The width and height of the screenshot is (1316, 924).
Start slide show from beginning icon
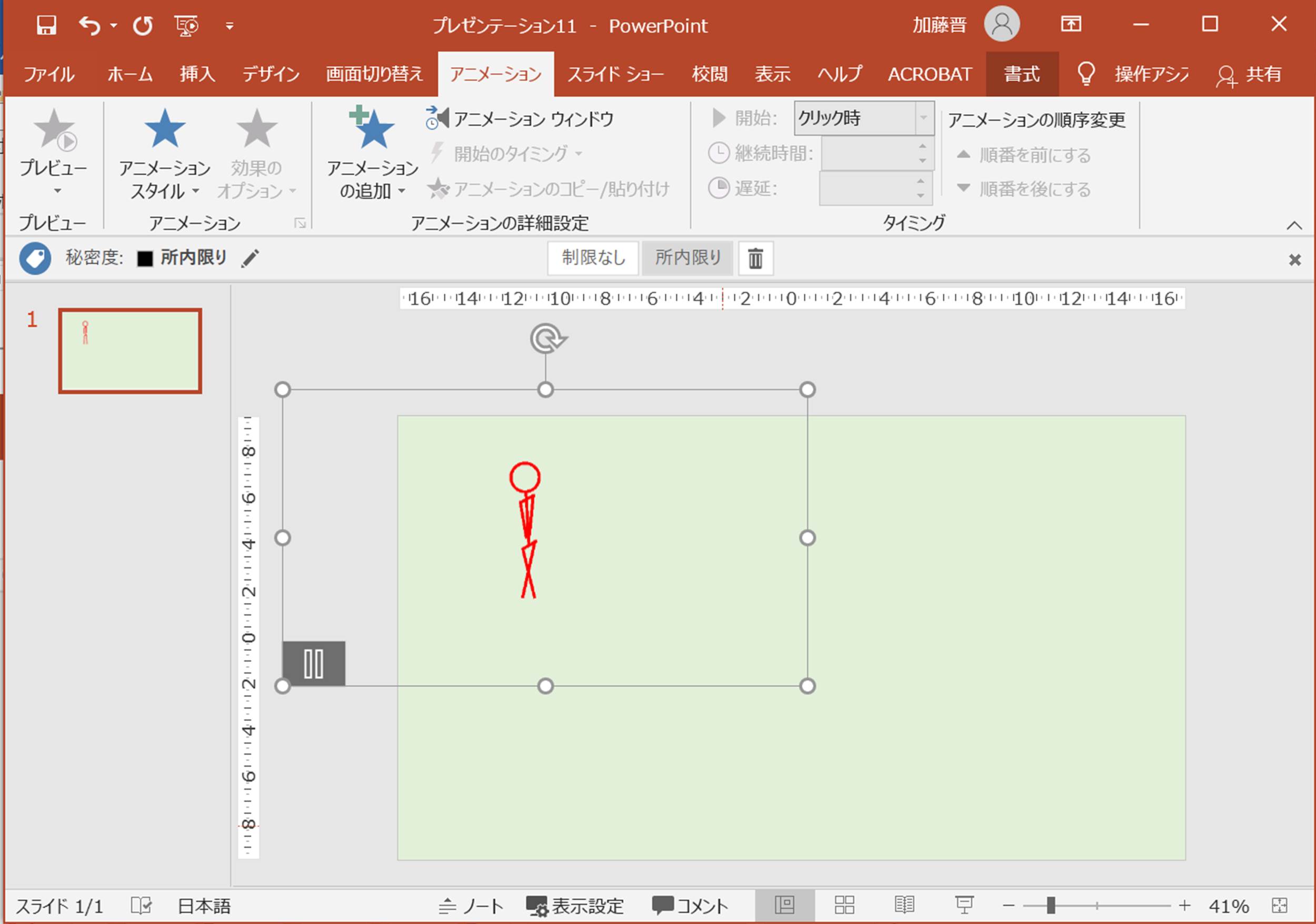pos(186,25)
